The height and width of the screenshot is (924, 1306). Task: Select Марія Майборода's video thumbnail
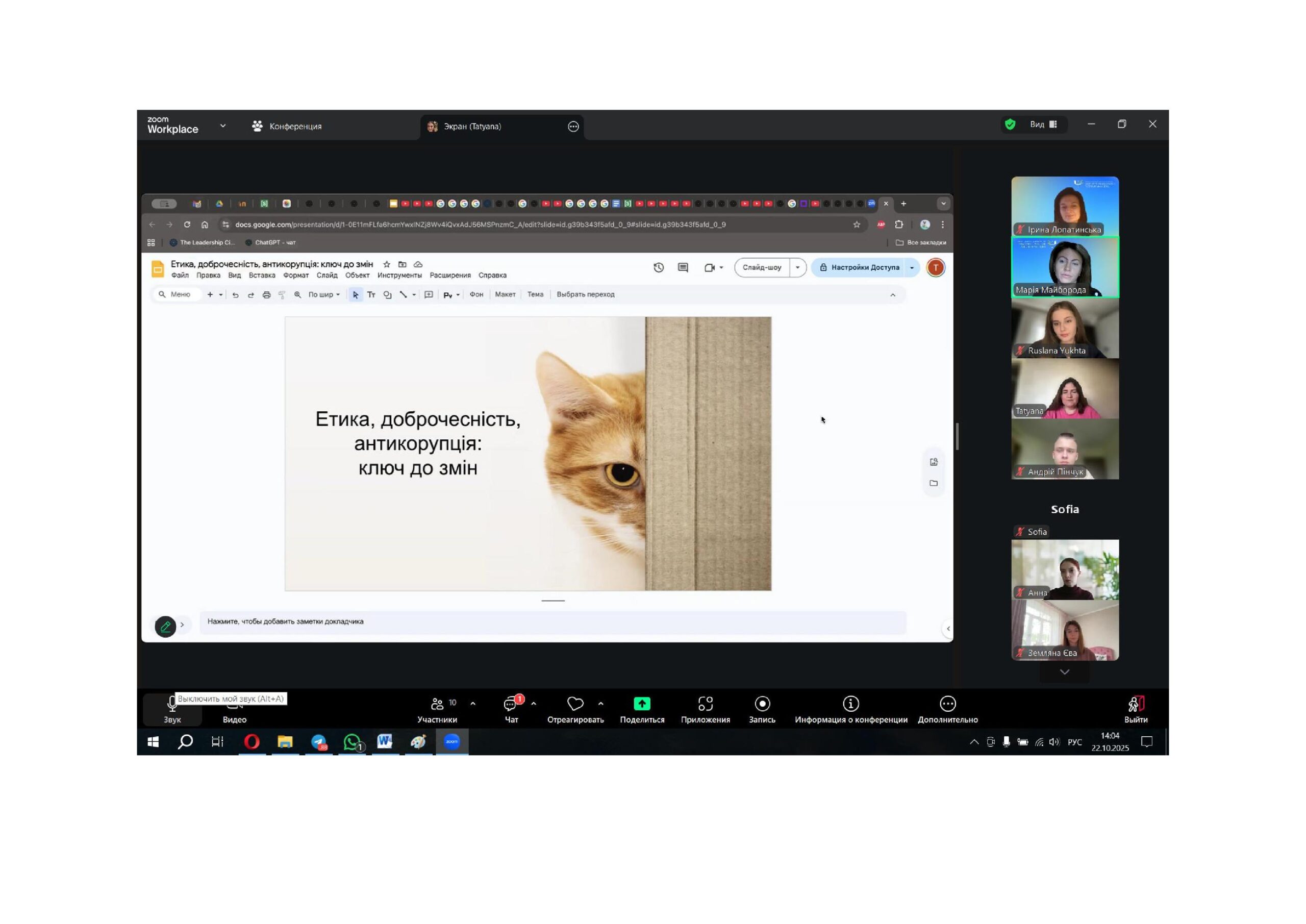click(1065, 267)
